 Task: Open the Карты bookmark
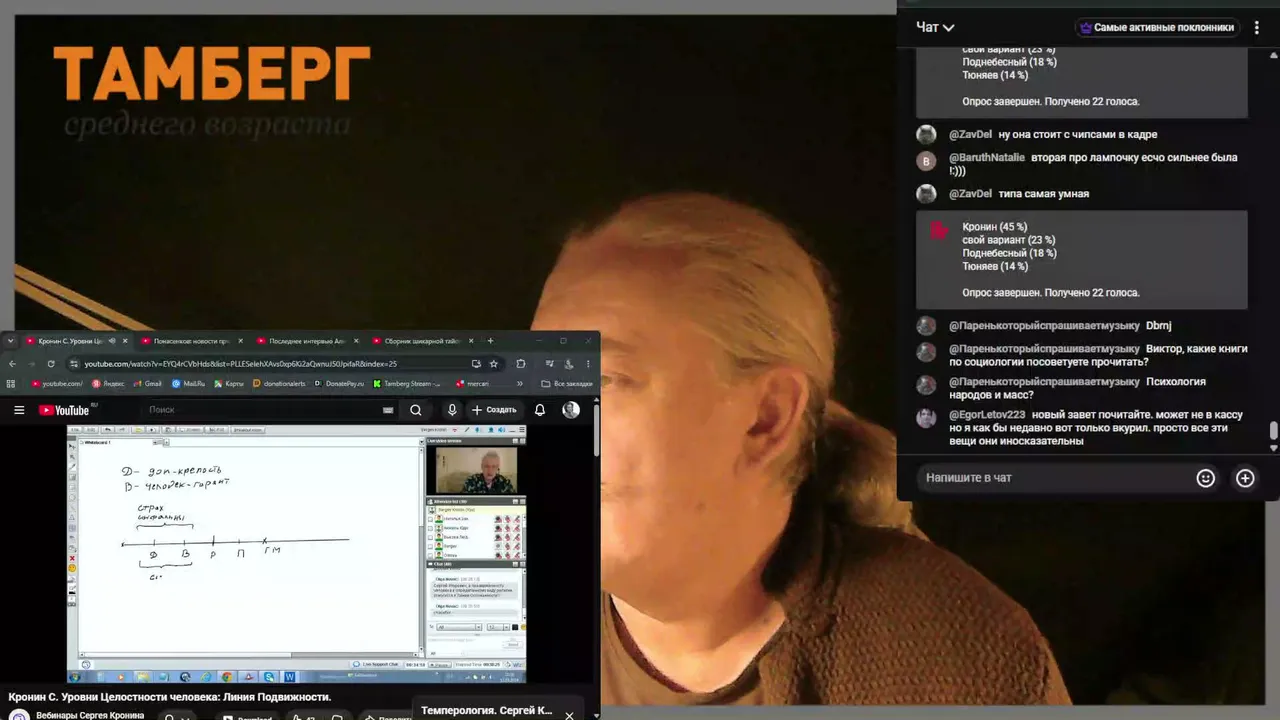(229, 383)
